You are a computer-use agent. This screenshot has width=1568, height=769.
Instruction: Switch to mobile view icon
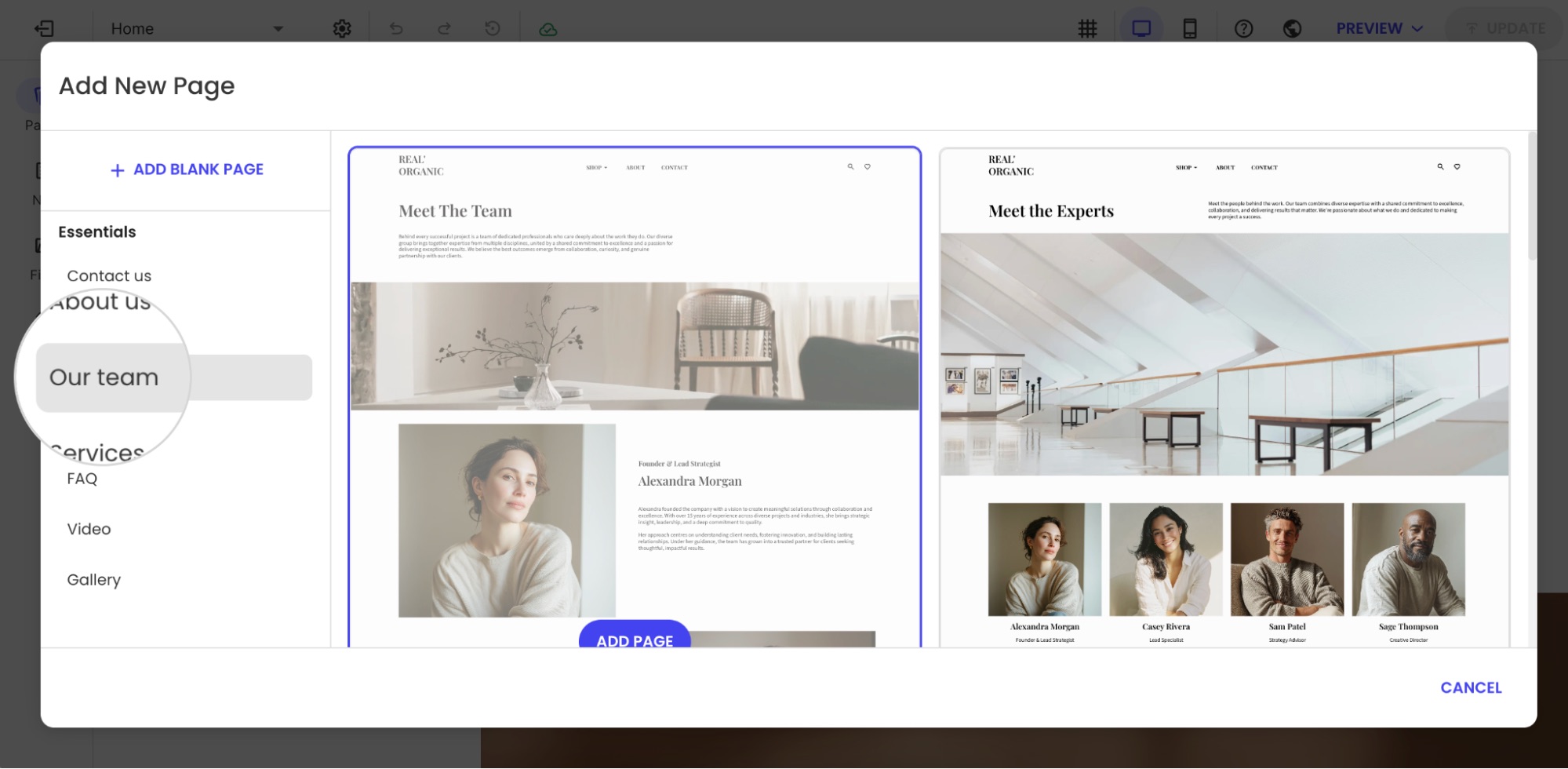(1190, 28)
